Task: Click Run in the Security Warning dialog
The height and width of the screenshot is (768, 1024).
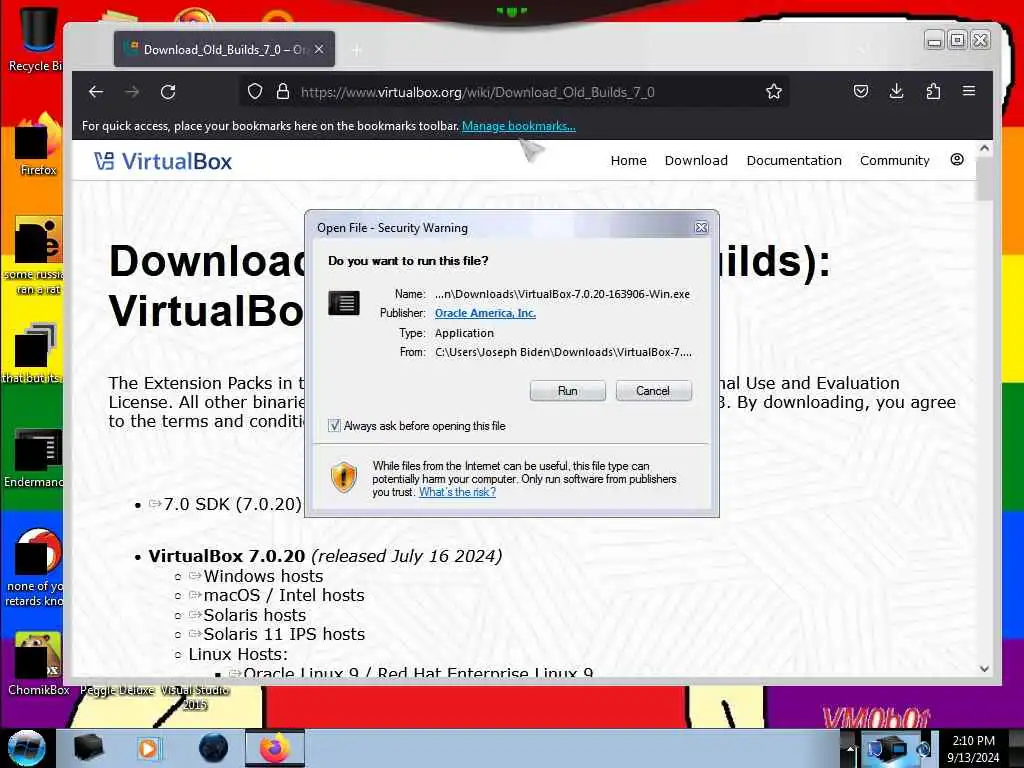Action: 568,391
